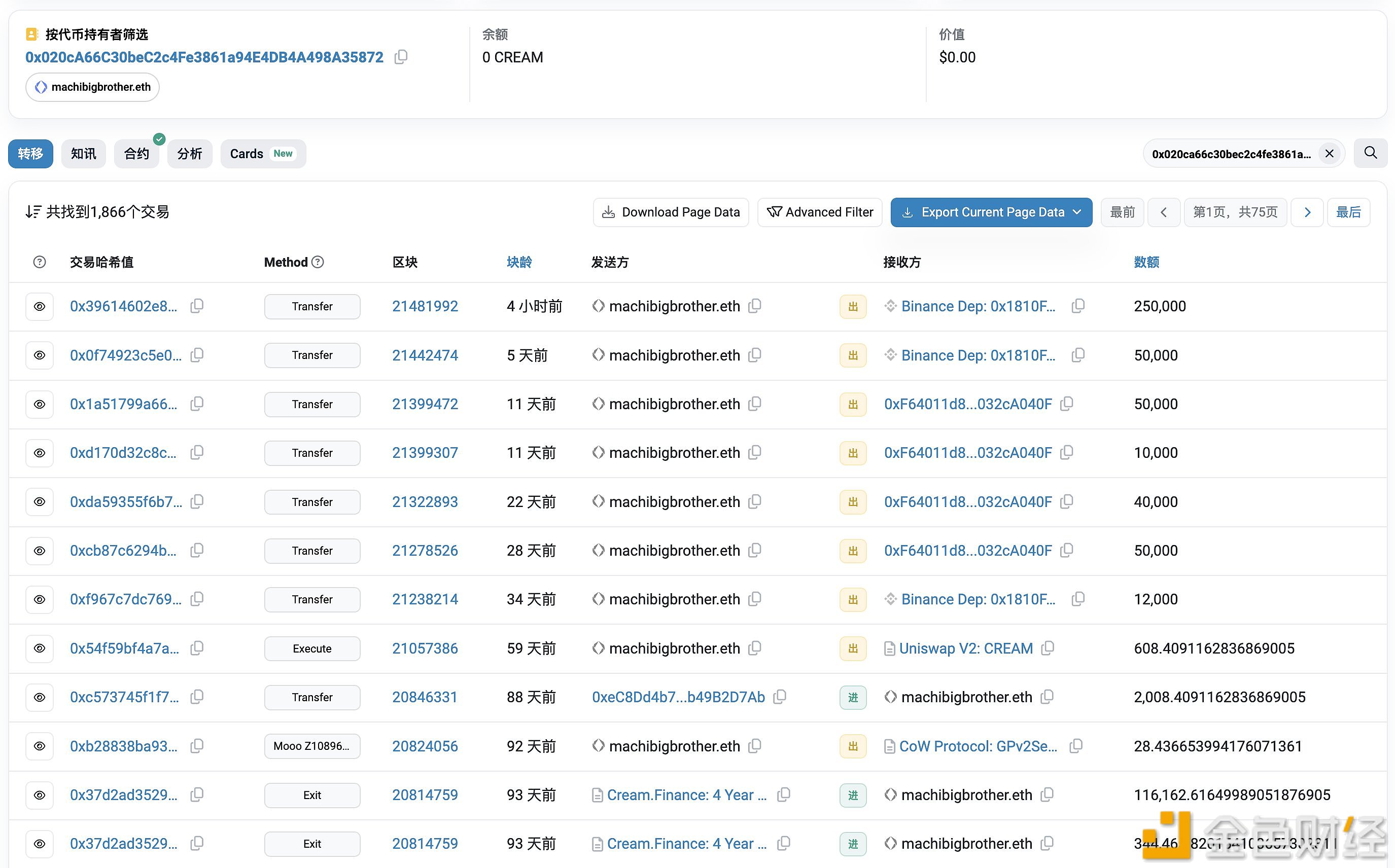Image resolution: width=1395 pixels, height=868 pixels.
Task: Toggle eye preview for transaction 0xf967c7dc769
Action: (40, 599)
